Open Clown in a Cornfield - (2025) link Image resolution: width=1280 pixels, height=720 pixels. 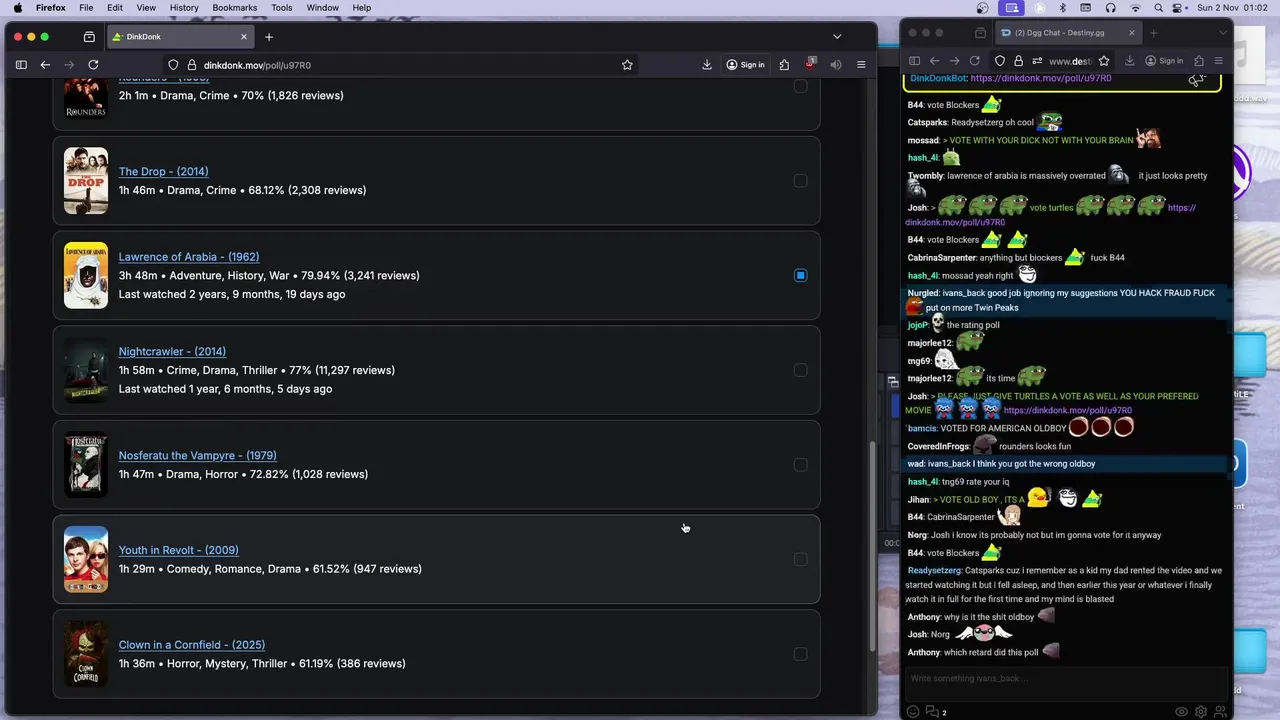pyautogui.click(x=192, y=645)
